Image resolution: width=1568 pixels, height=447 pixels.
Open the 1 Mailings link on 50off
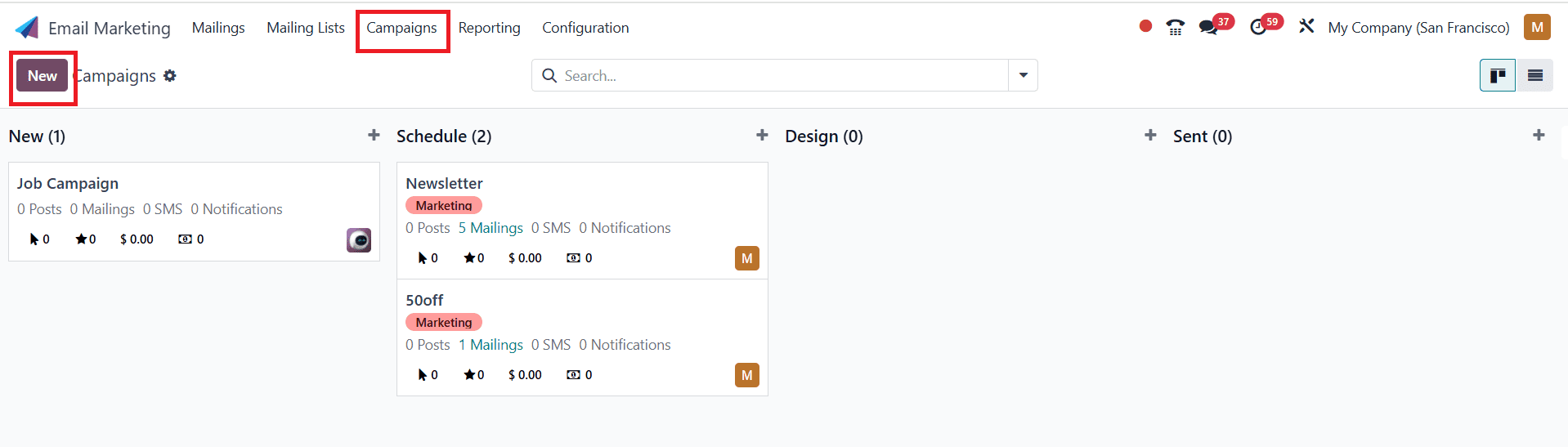tap(491, 345)
